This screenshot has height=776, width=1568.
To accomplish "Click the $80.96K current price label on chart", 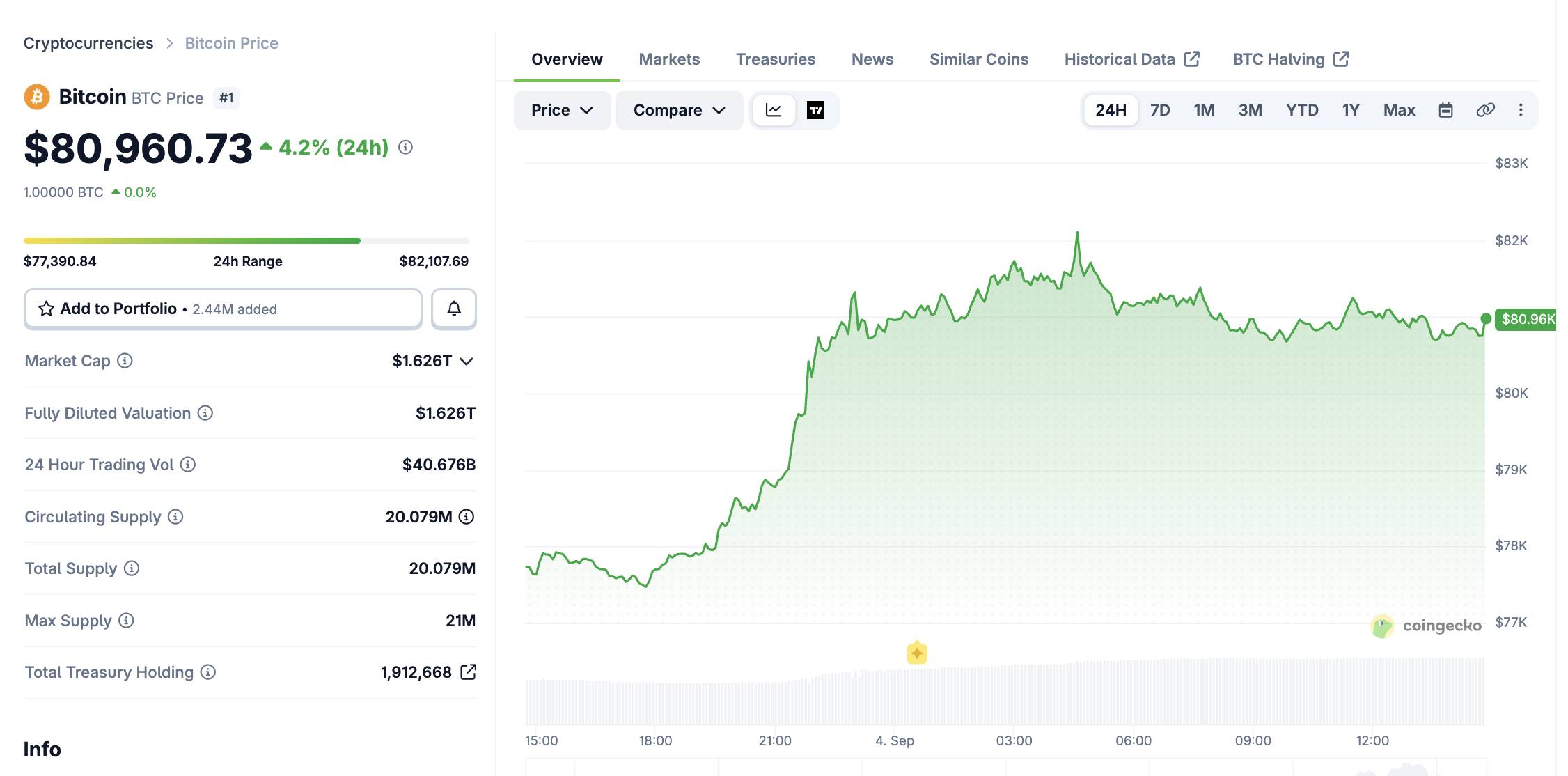I will pyautogui.click(x=1527, y=319).
